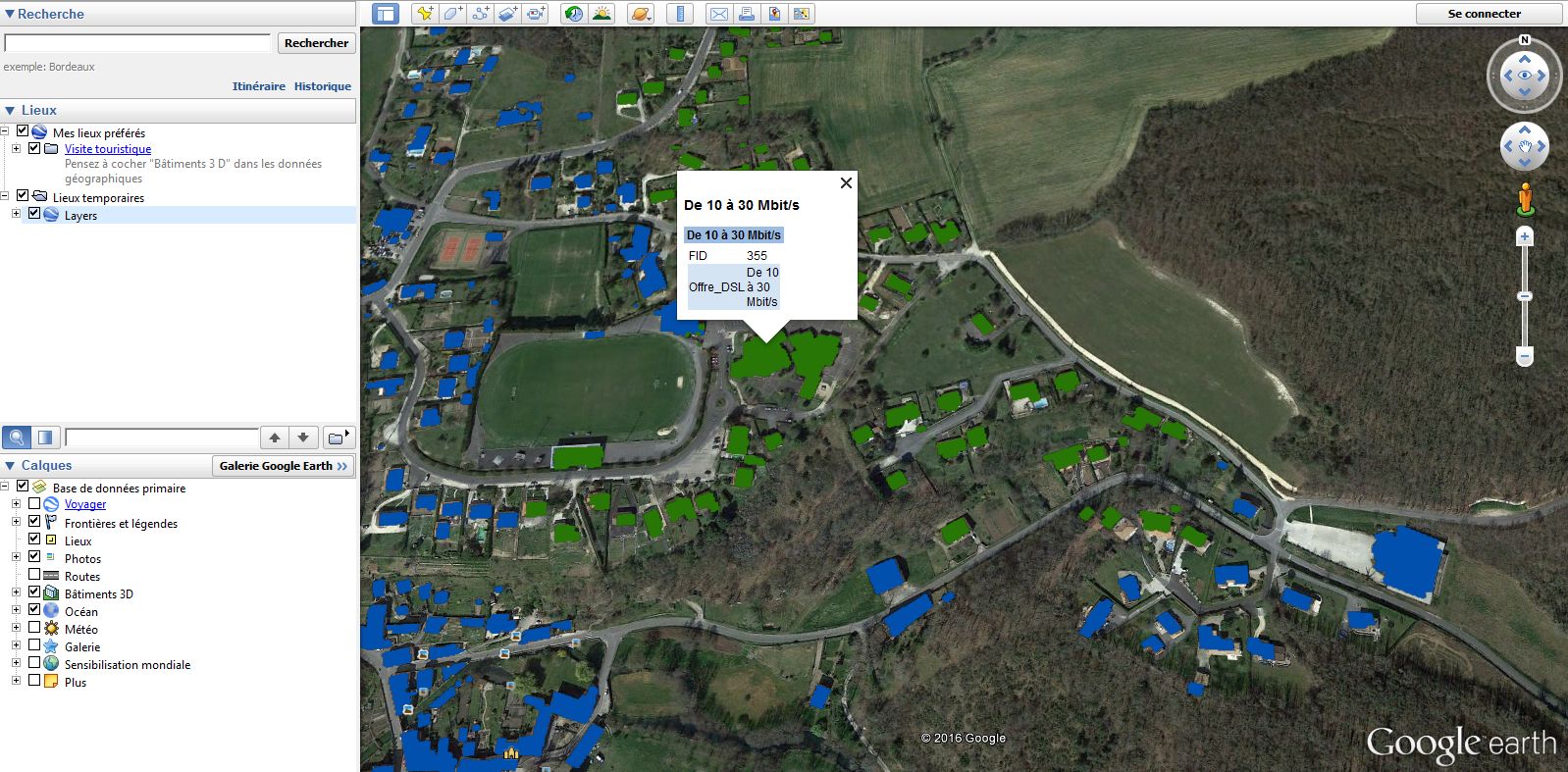
Task: Toggle the sunlight display icon
Action: (601, 14)
